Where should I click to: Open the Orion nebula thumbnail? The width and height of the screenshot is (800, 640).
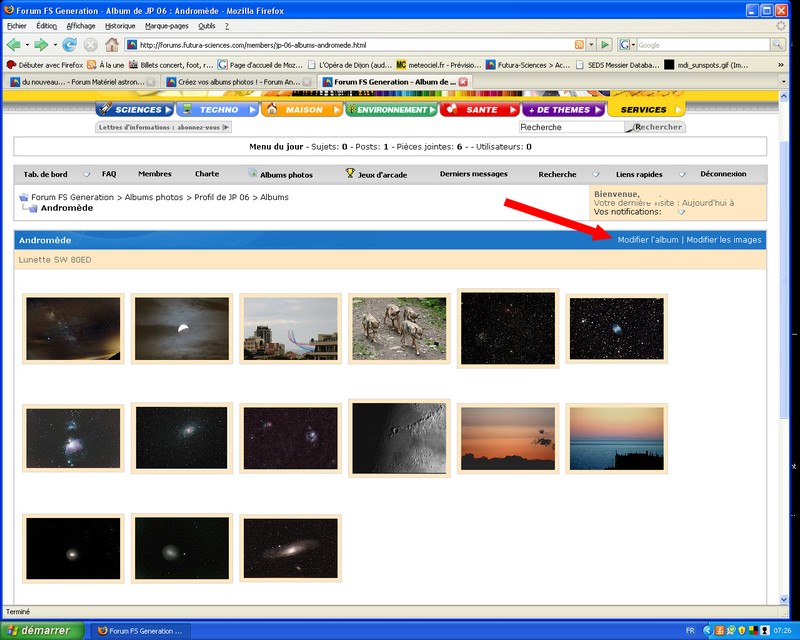73,438
